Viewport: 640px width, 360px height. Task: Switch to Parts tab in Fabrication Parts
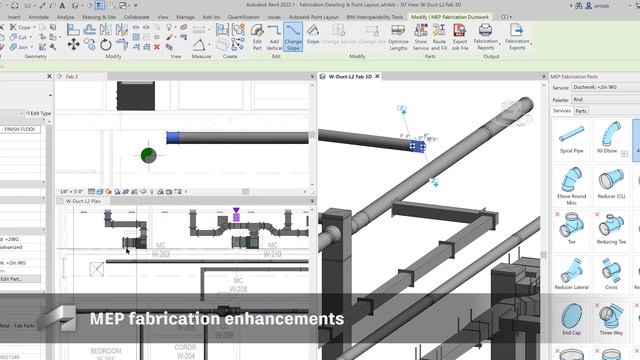581,111
